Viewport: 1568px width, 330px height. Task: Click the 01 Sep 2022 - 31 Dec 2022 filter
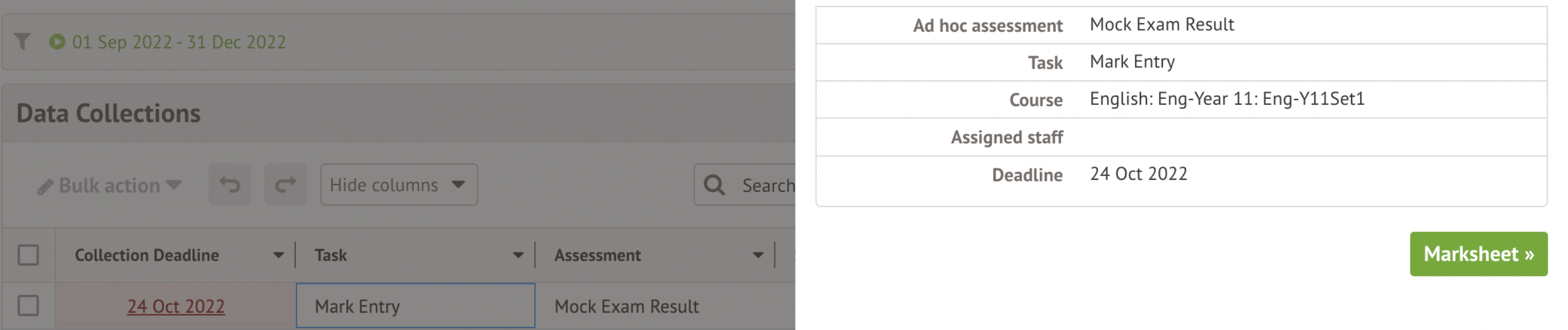coord(179,42)
